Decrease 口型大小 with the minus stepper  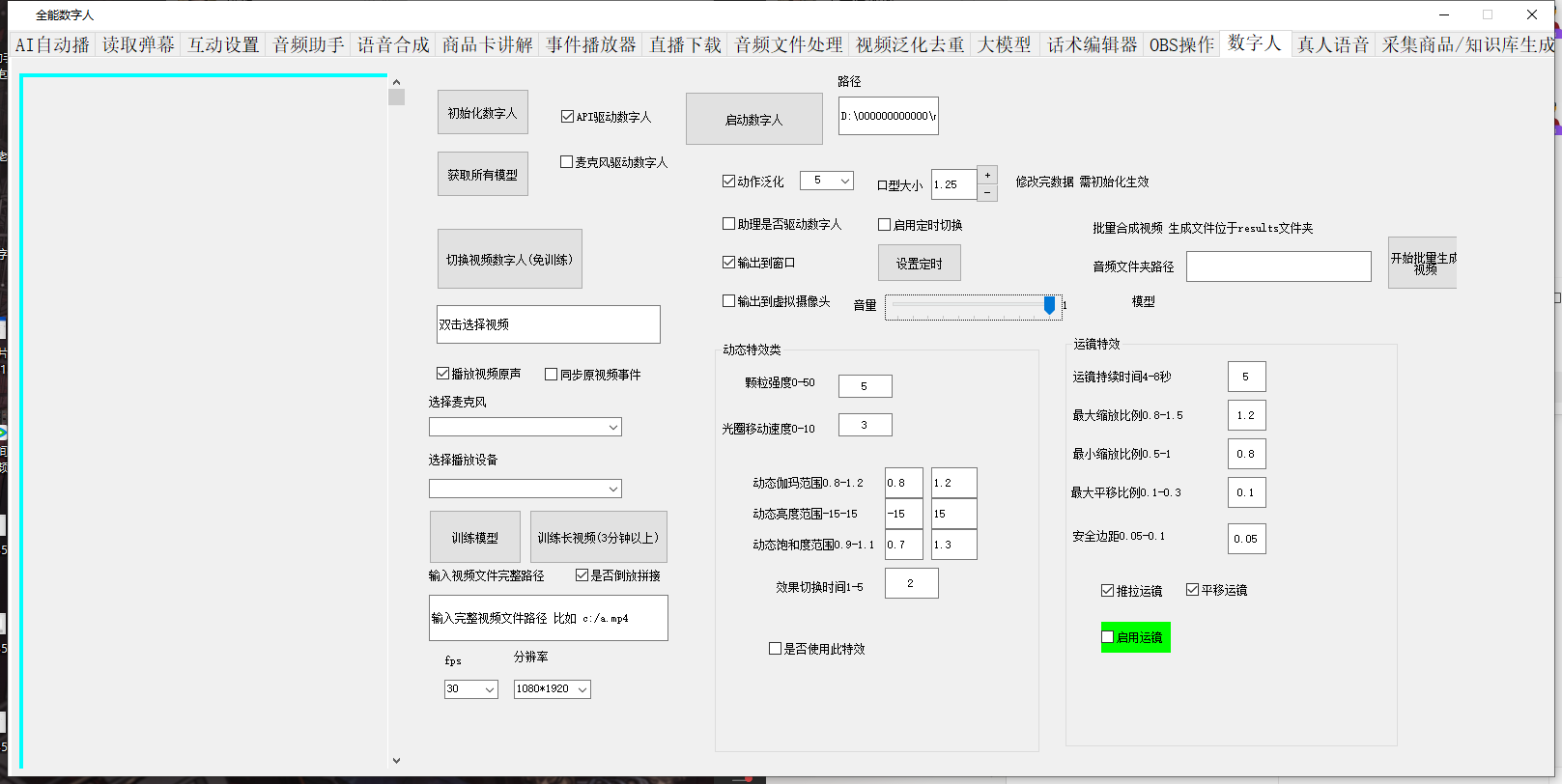(987, 192)
